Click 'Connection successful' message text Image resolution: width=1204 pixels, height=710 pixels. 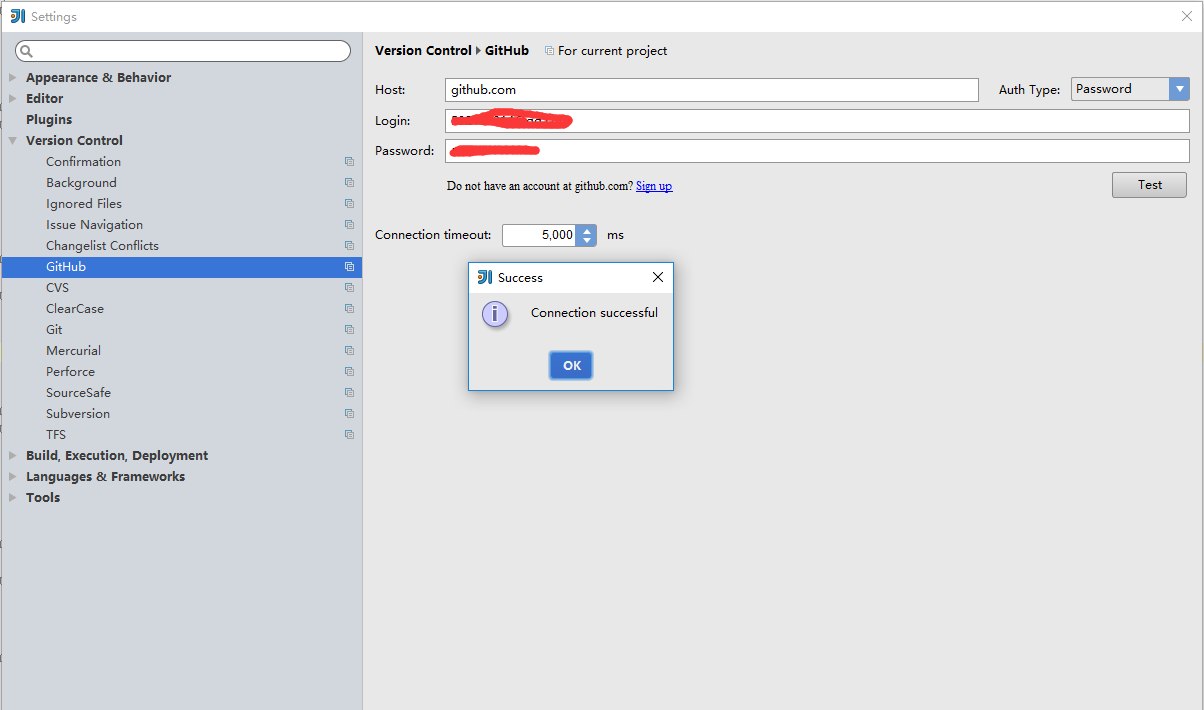click(x=594, y=313)
